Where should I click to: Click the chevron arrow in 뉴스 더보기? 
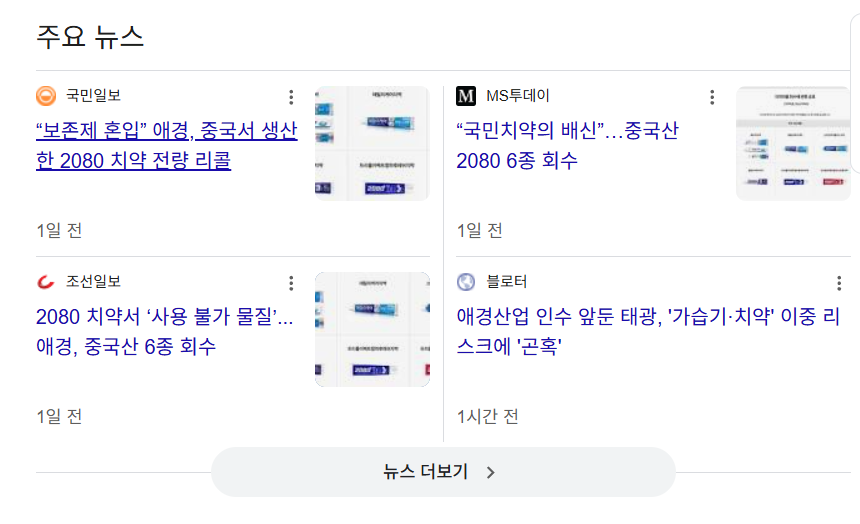490,473
